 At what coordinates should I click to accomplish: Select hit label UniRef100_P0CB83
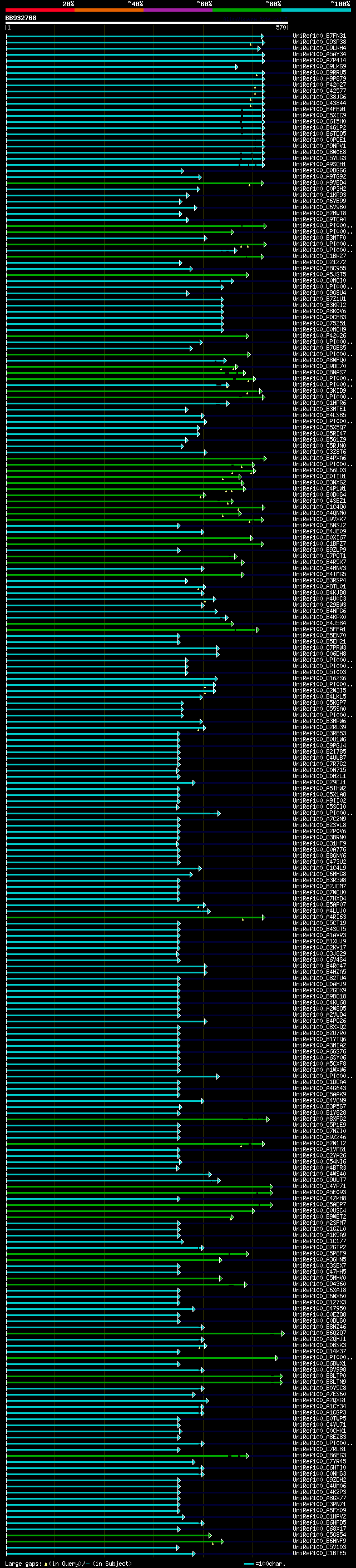pos(319,317)
